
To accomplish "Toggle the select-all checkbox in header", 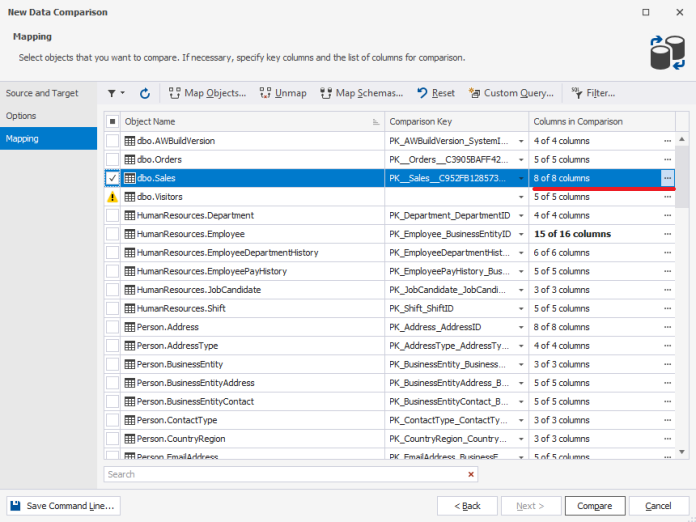I will (112, 122).
